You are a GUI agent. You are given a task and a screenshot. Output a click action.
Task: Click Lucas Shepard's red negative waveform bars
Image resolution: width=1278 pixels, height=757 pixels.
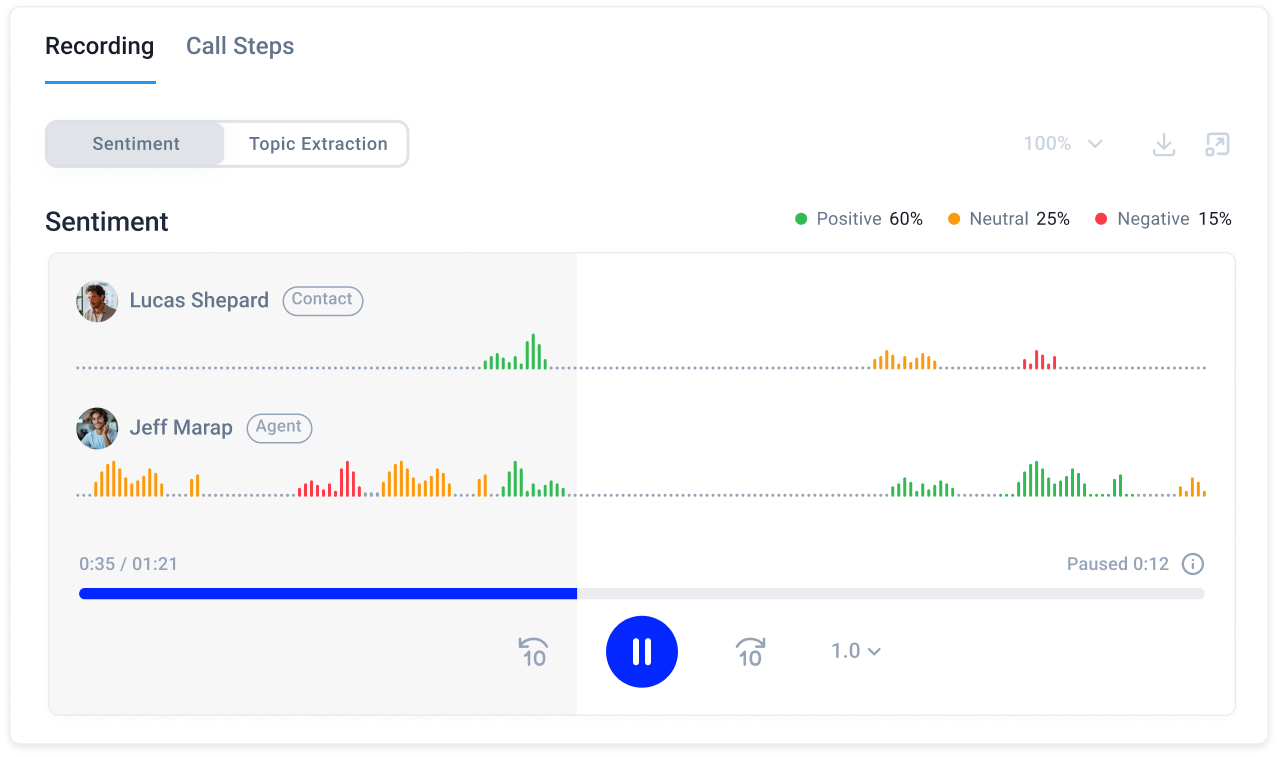click(x=1039, y=361)
